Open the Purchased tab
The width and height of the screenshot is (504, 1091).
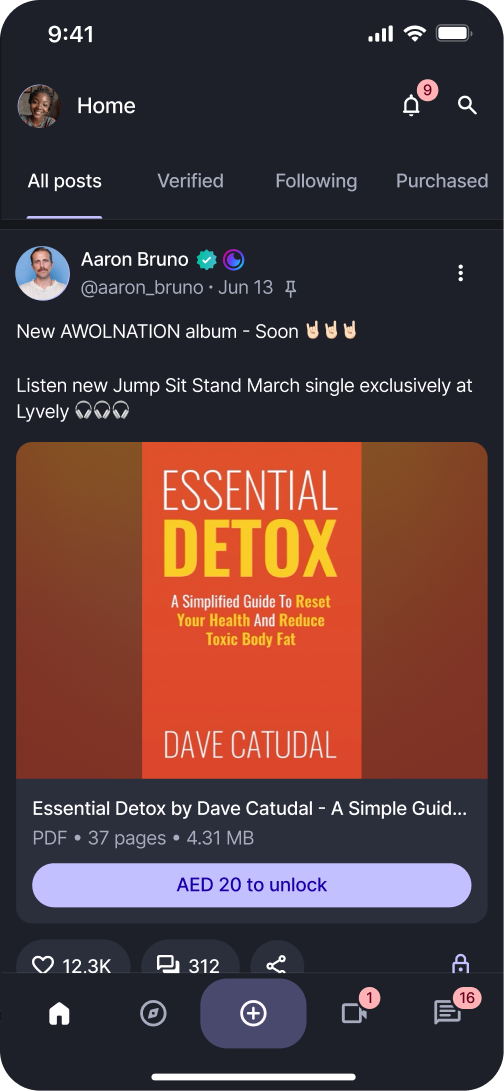coord(442,181)
